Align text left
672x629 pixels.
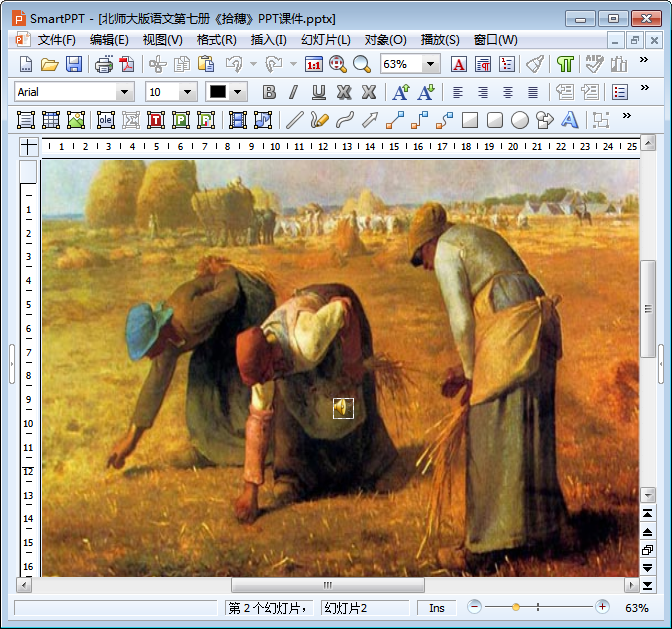click(458, 92)
